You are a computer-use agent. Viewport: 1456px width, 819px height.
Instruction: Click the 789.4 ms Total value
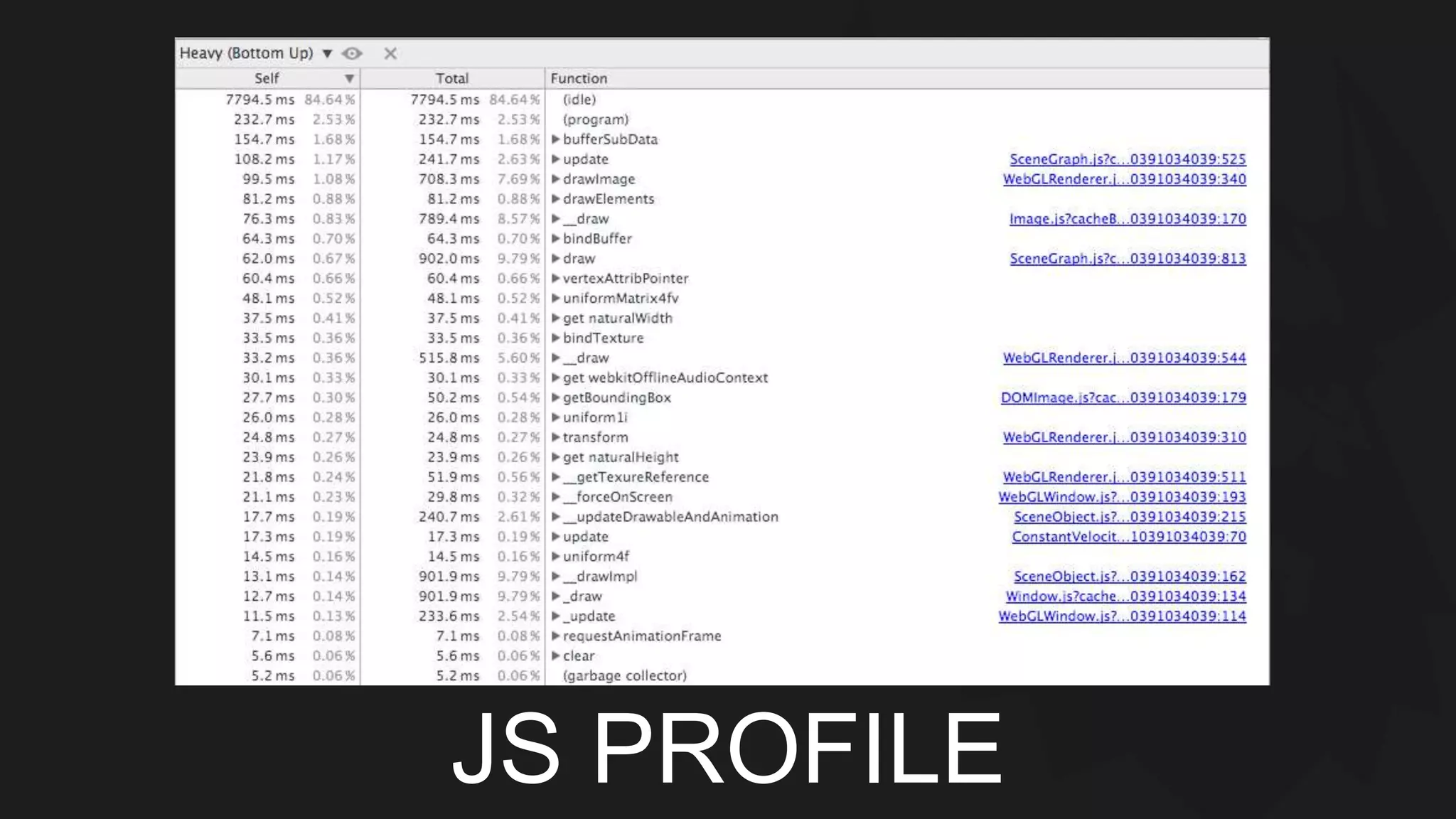[x=449, y=219]
